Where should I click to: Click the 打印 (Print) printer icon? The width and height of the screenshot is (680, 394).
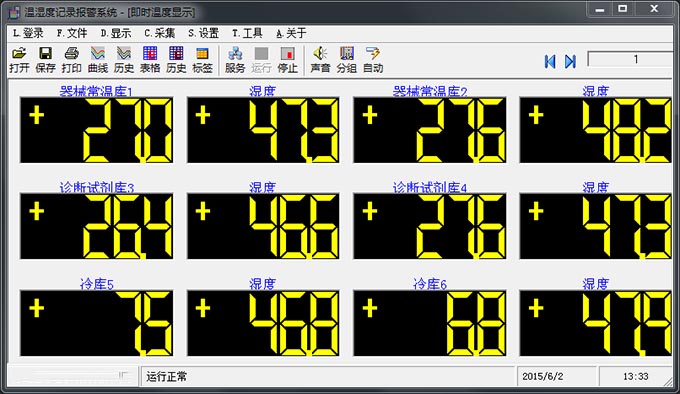point(71,60)
